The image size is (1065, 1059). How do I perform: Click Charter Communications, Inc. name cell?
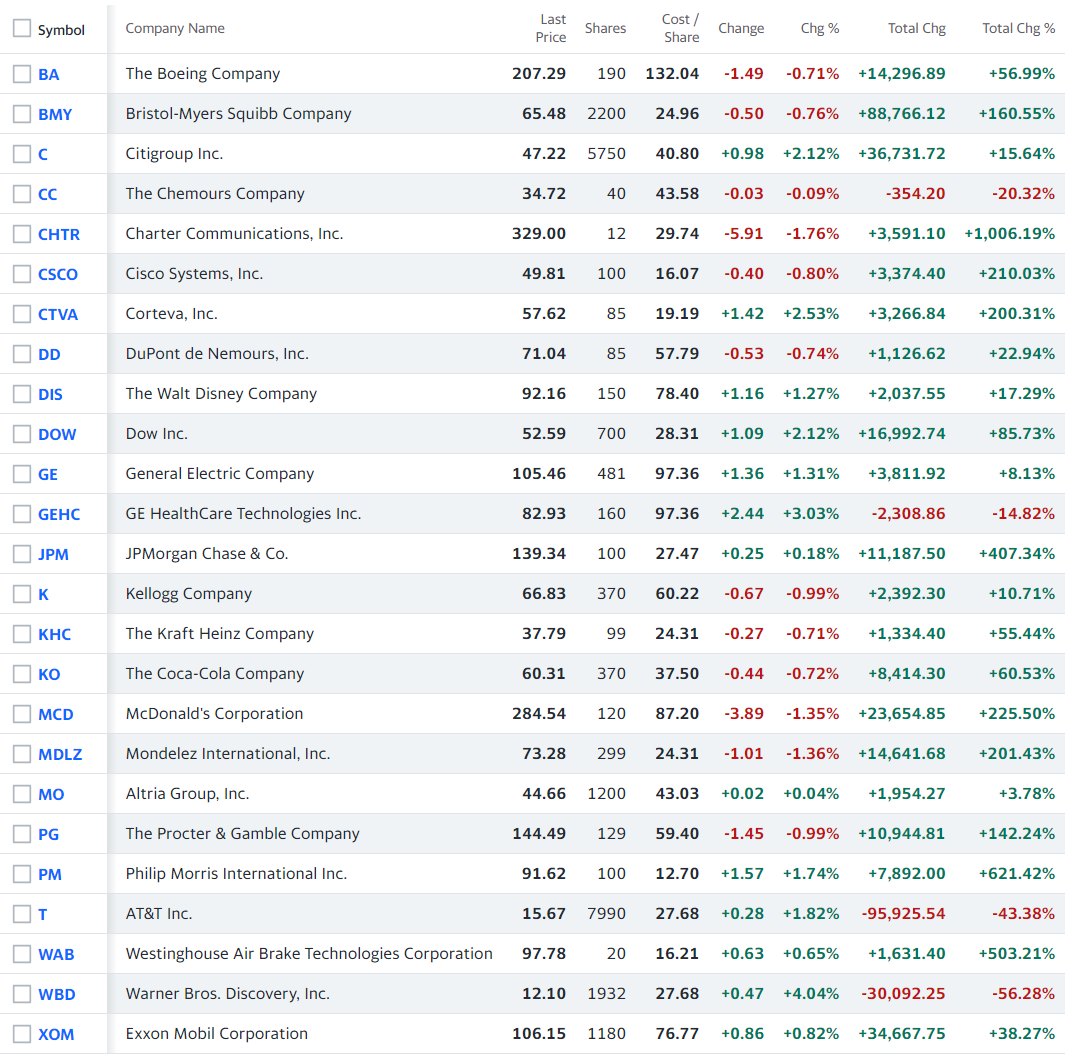coord(234,234)
